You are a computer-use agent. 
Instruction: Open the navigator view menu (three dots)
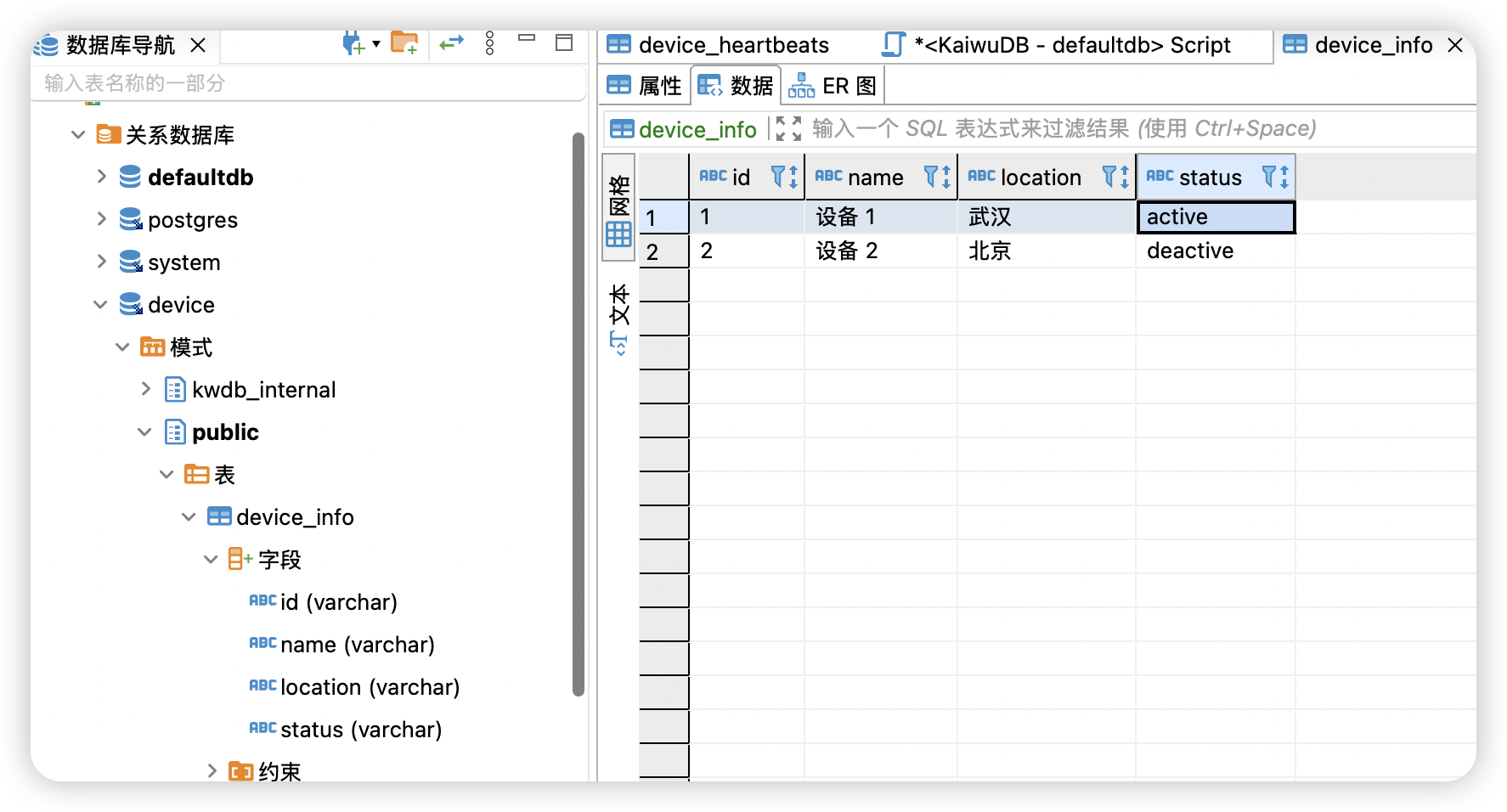[x=489, y=43]
